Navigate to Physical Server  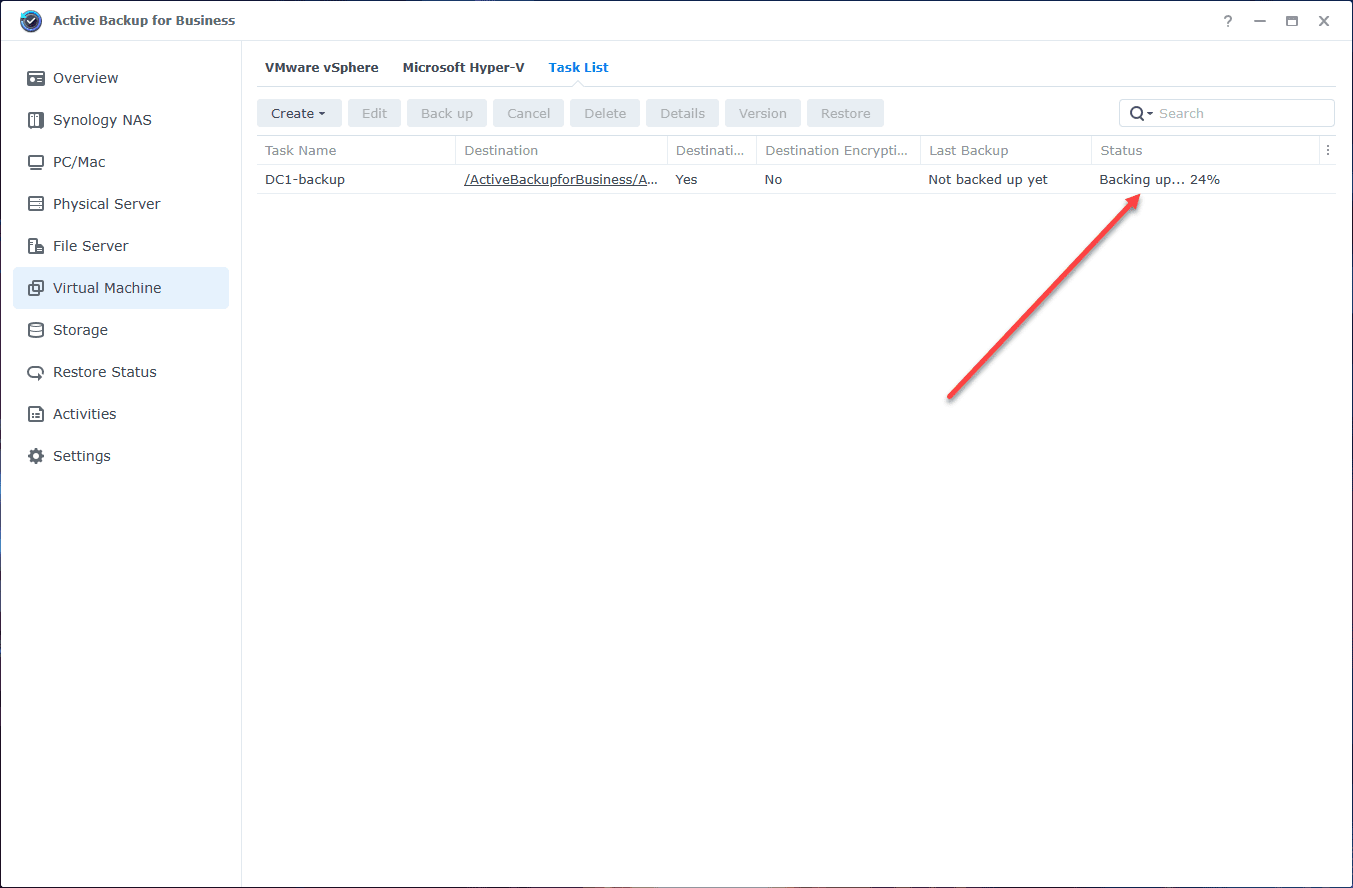(x=121, y=204)
